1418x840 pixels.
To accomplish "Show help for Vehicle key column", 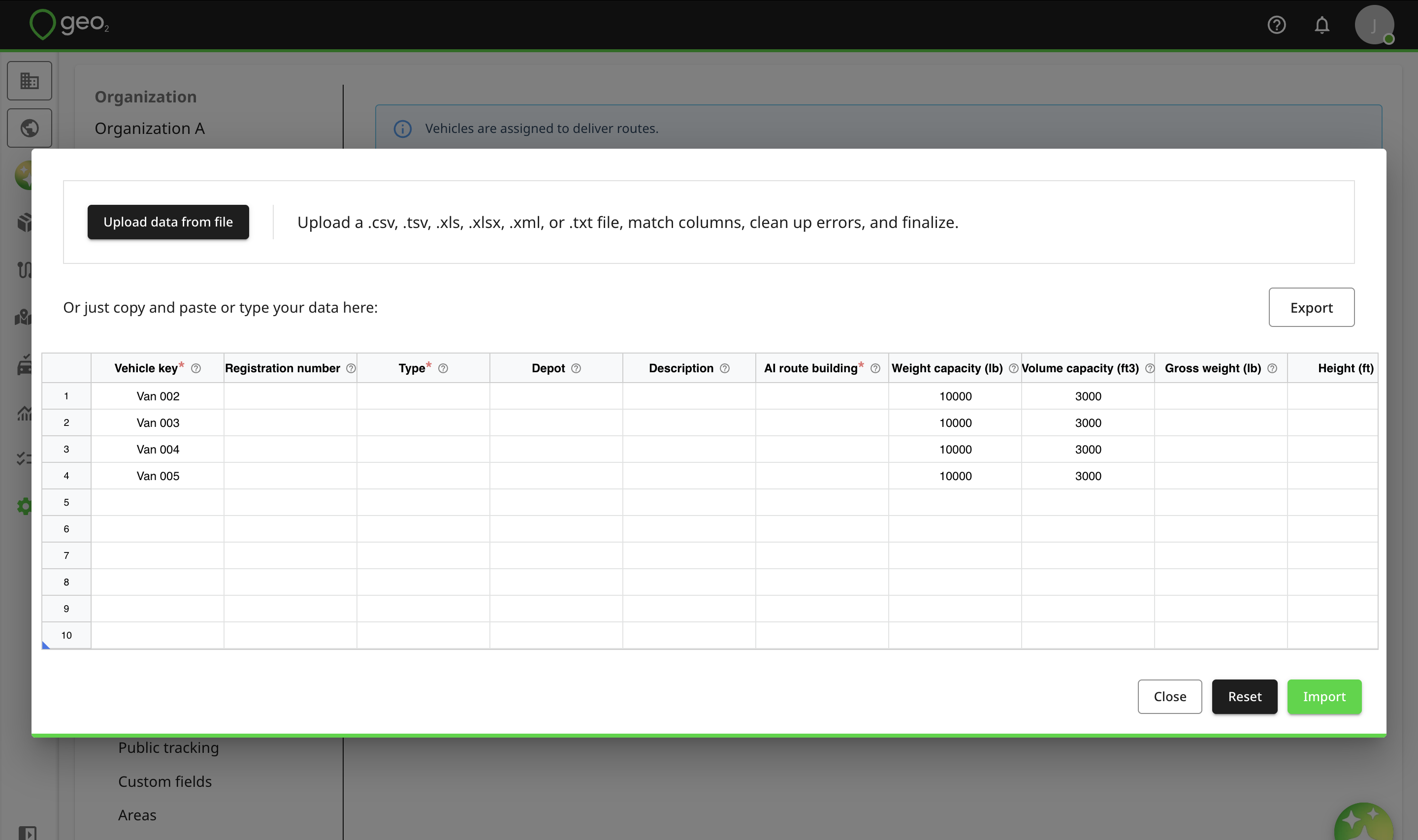I will (196, 368).
